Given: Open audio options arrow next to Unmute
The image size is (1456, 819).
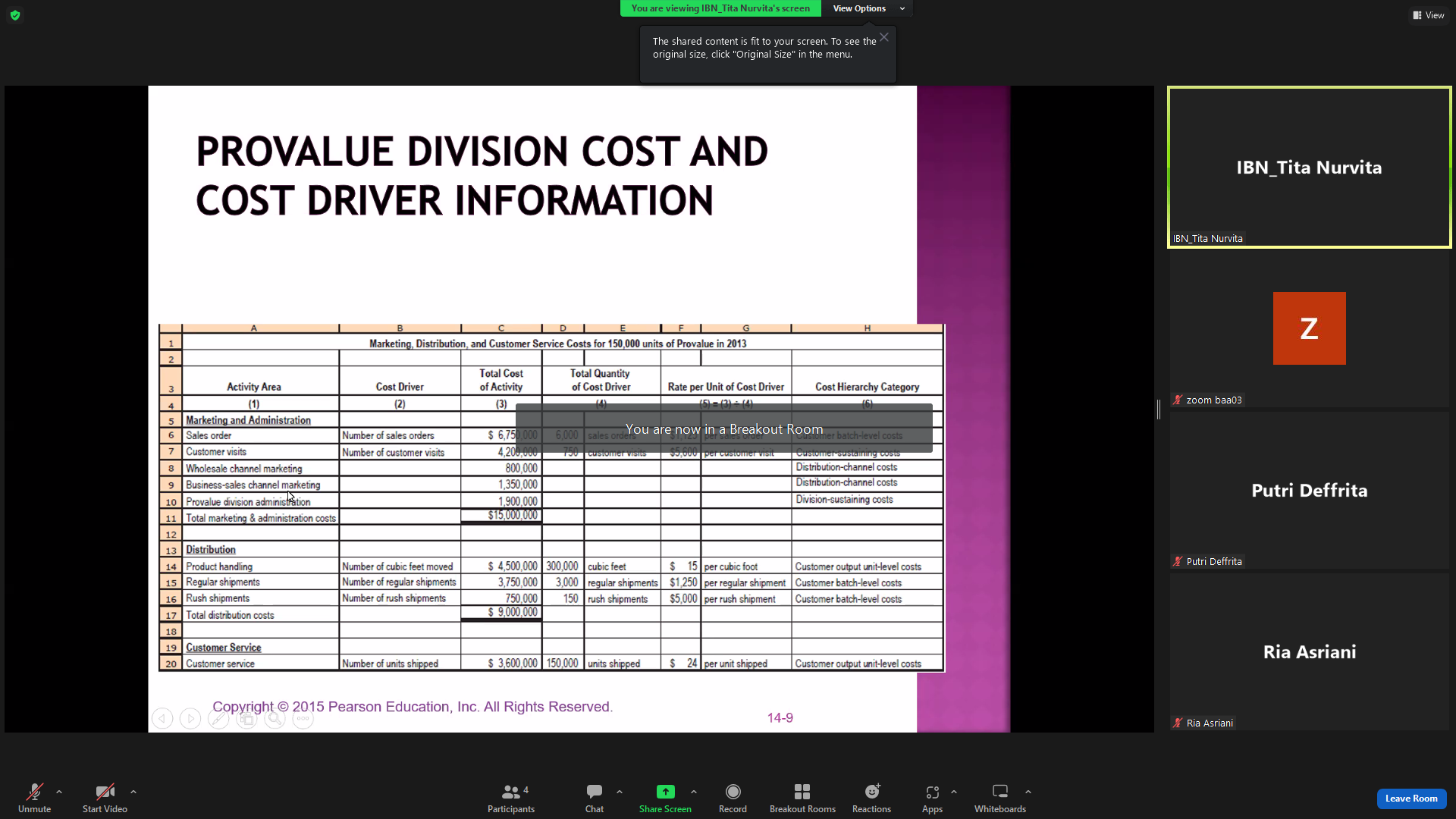Looking at the screenshot, I should tap(59, 792).
